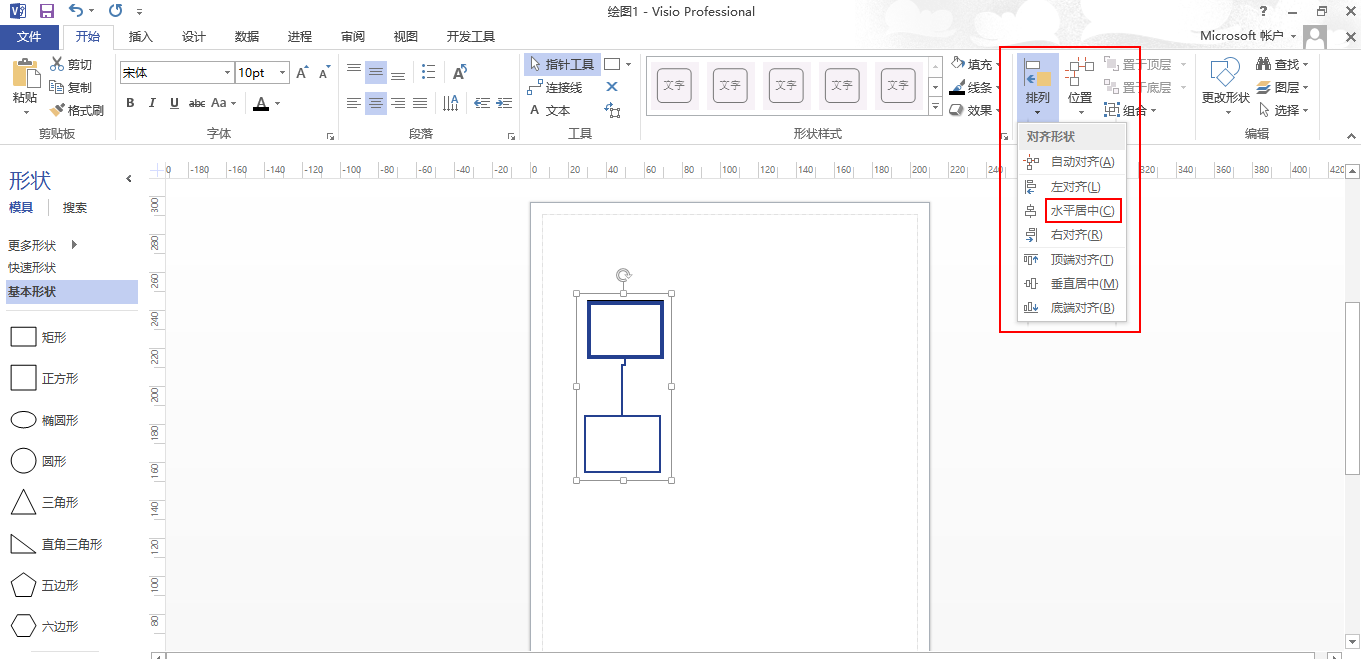
Task: Click the 组合 (Group) icon
Action: click(1134, 110)
